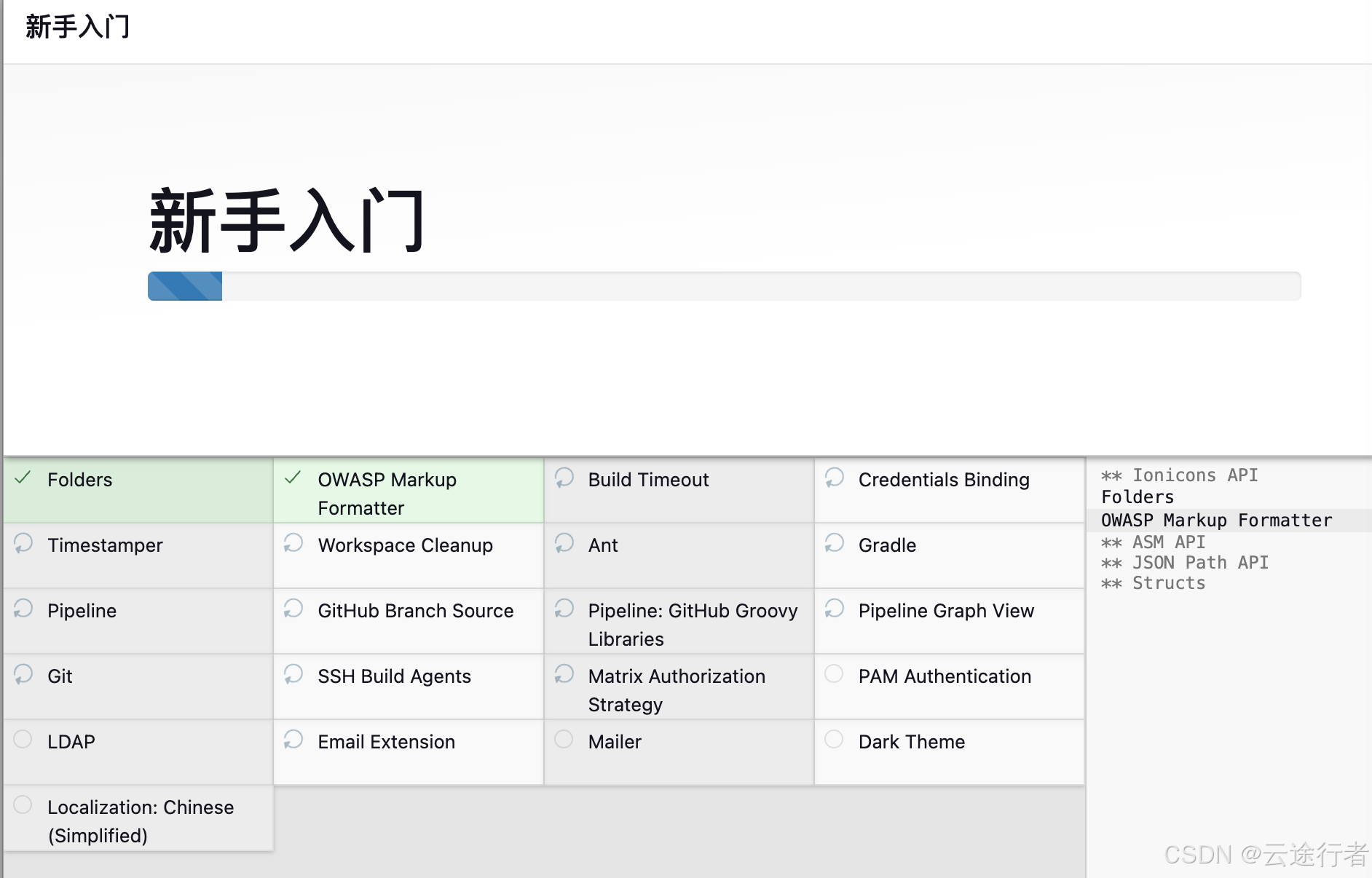Click the spinner icon beside Build Timeout

564,478
